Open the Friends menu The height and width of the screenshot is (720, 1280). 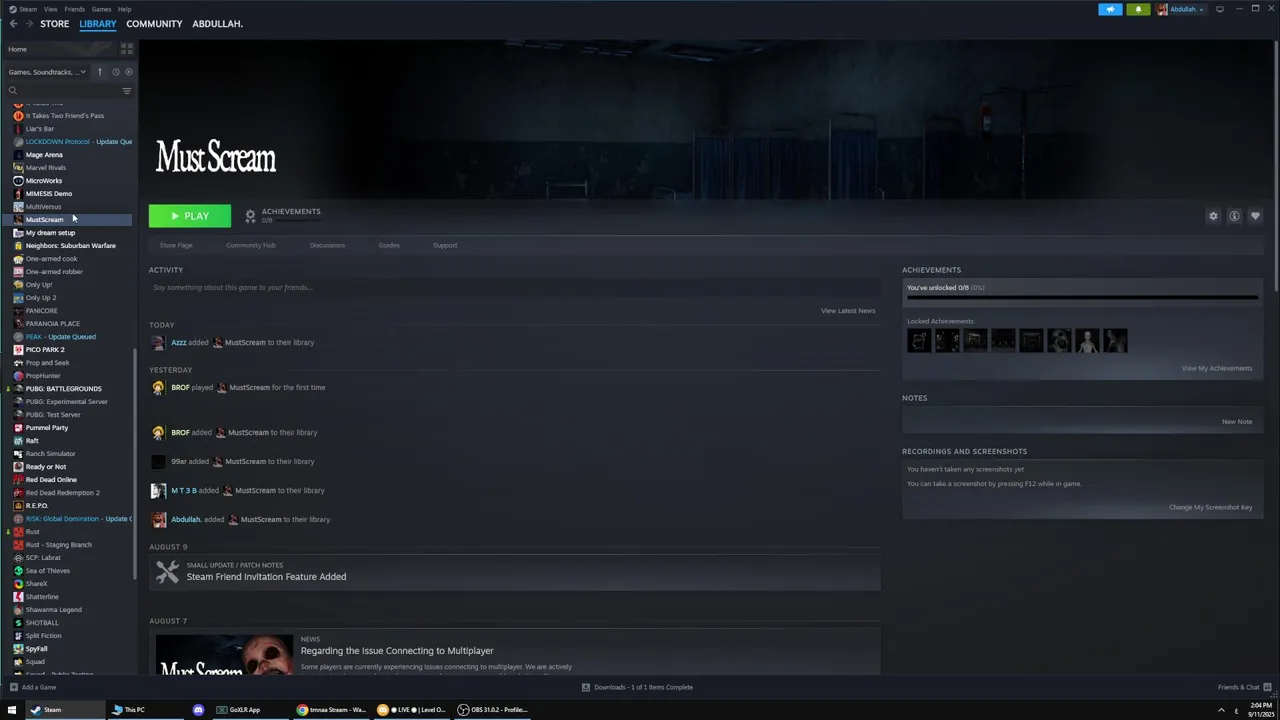pyautogui.click(x=75, y=9)
